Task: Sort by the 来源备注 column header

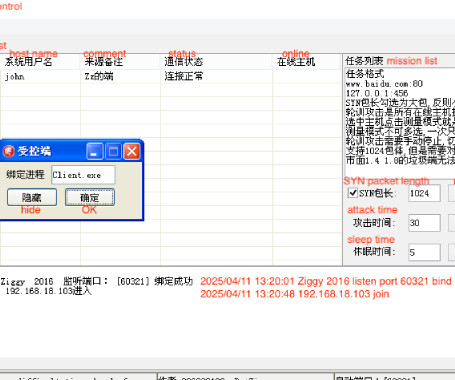Action: pos(120,62)
